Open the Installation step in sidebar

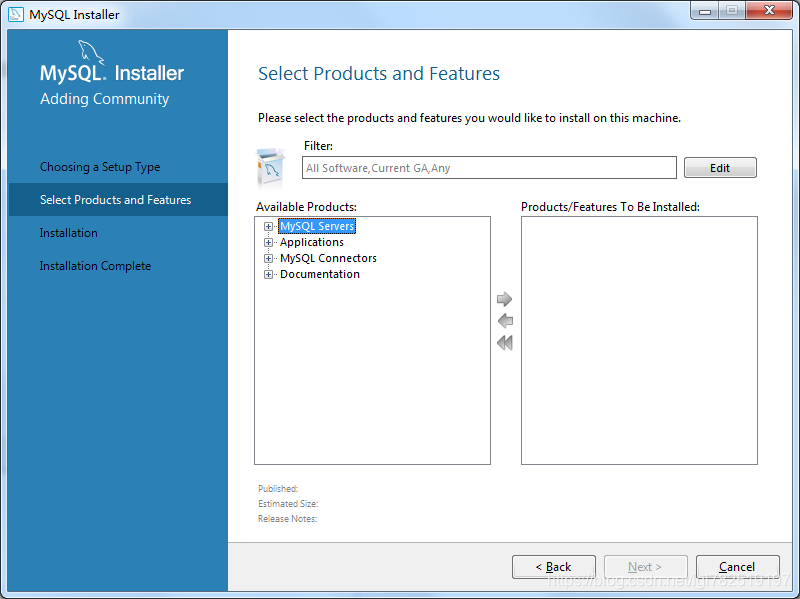click(68, 233)
